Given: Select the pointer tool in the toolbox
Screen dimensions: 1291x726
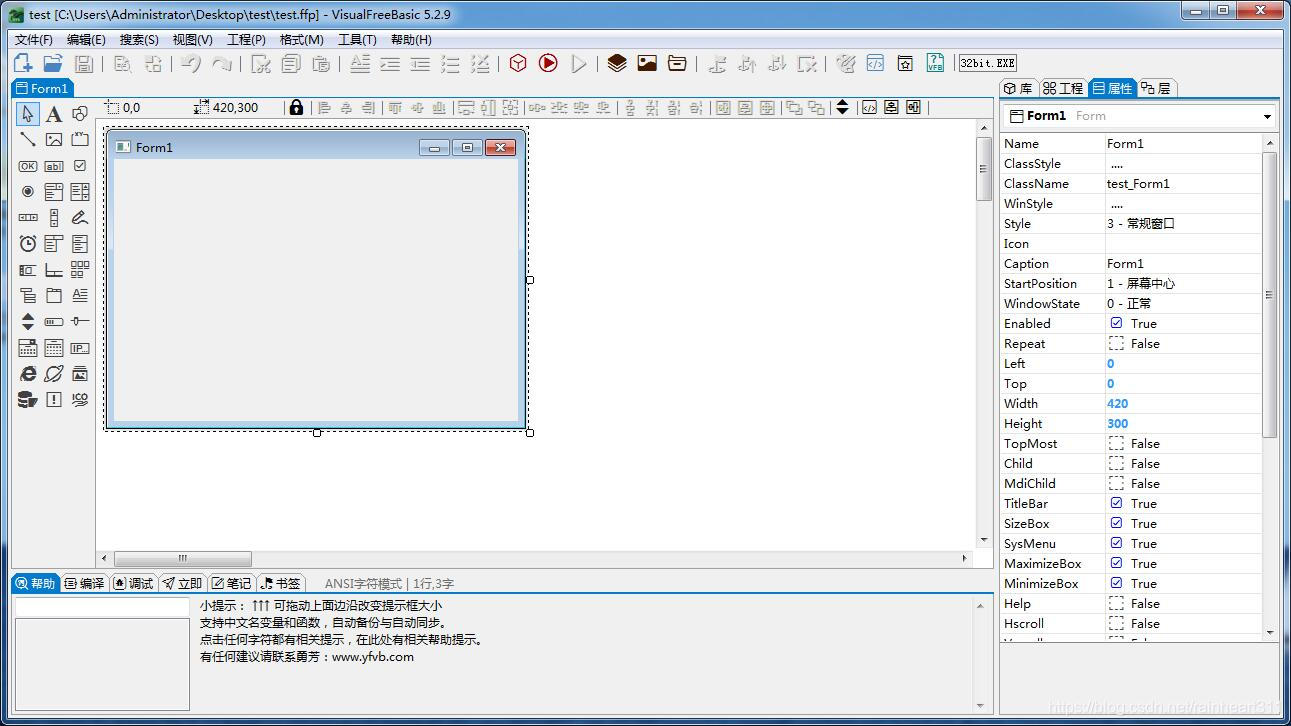Looking at the screenshot, I should click(27, 114).
